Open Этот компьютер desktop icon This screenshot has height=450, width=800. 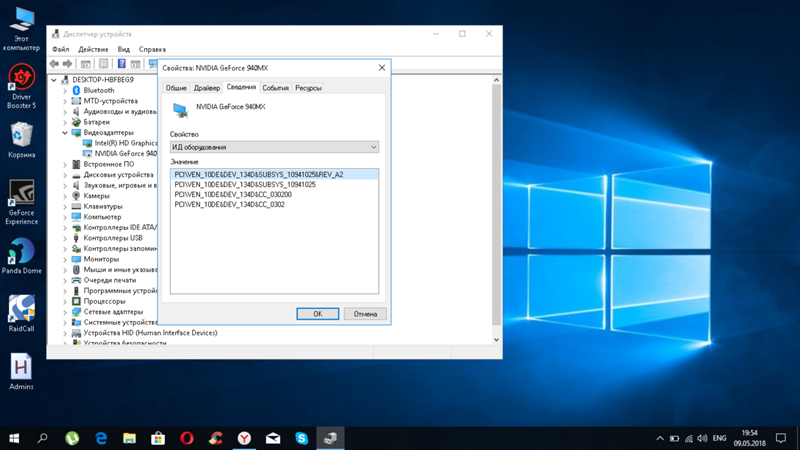click(21, 29)
